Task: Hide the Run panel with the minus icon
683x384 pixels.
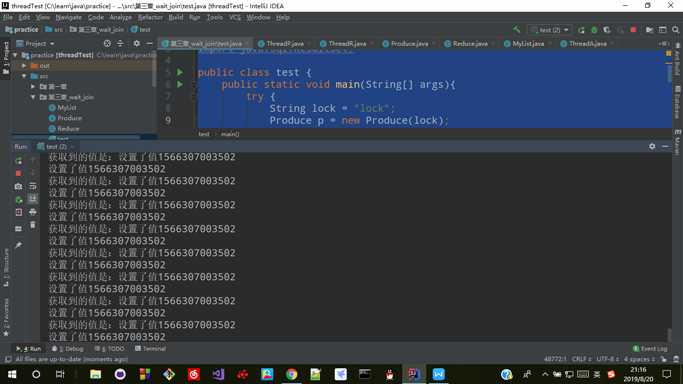Action: [x=665, y=146]
